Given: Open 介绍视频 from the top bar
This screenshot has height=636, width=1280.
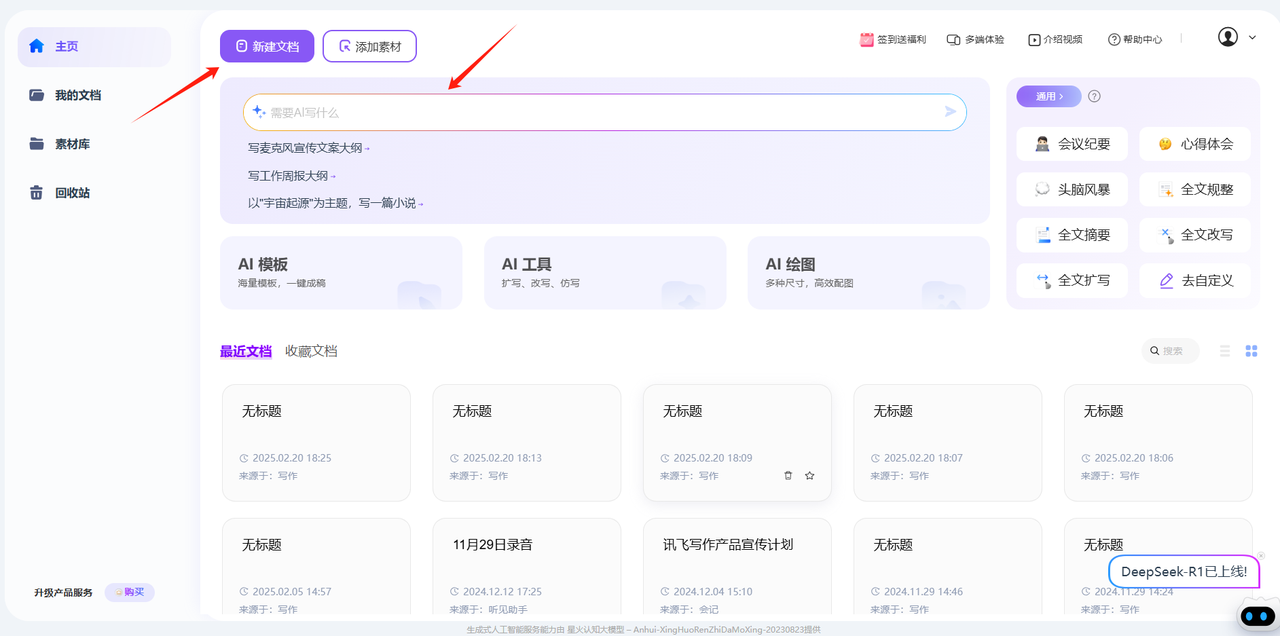Looking at the screenshot, I should tap(1055, 40).
